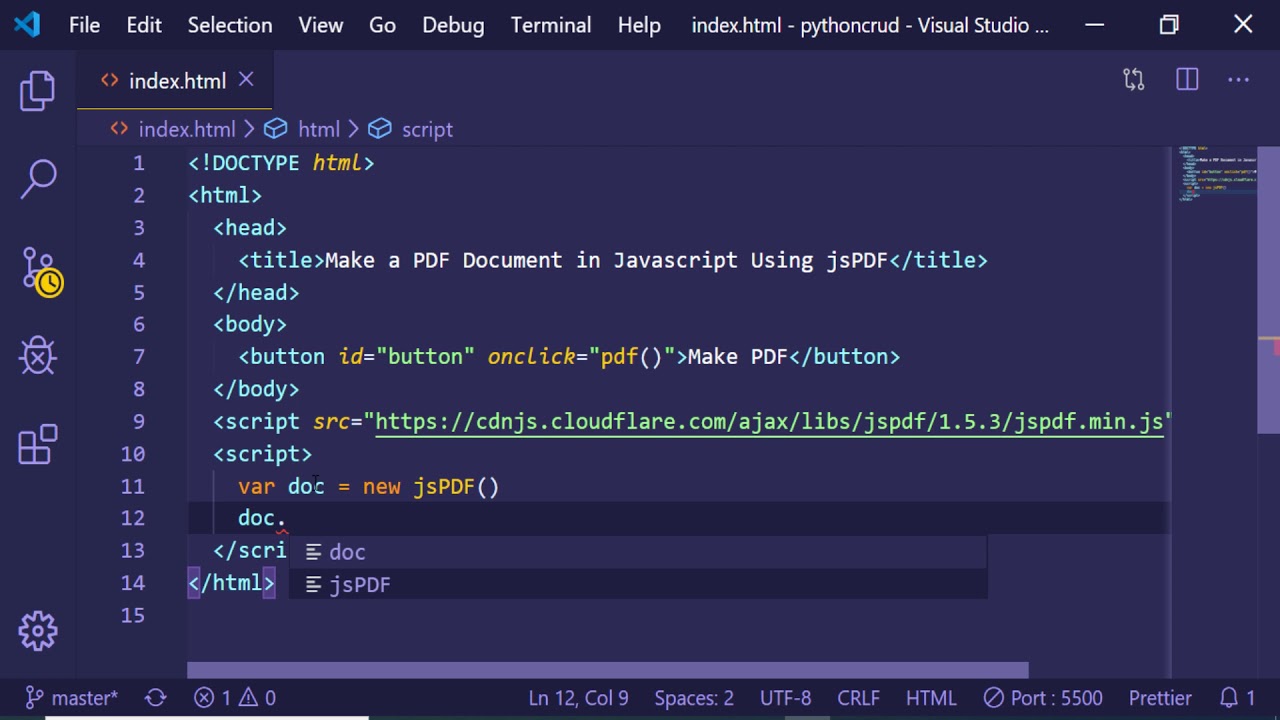Close the index.html editor tab
1280x720 pixels.
246,80
